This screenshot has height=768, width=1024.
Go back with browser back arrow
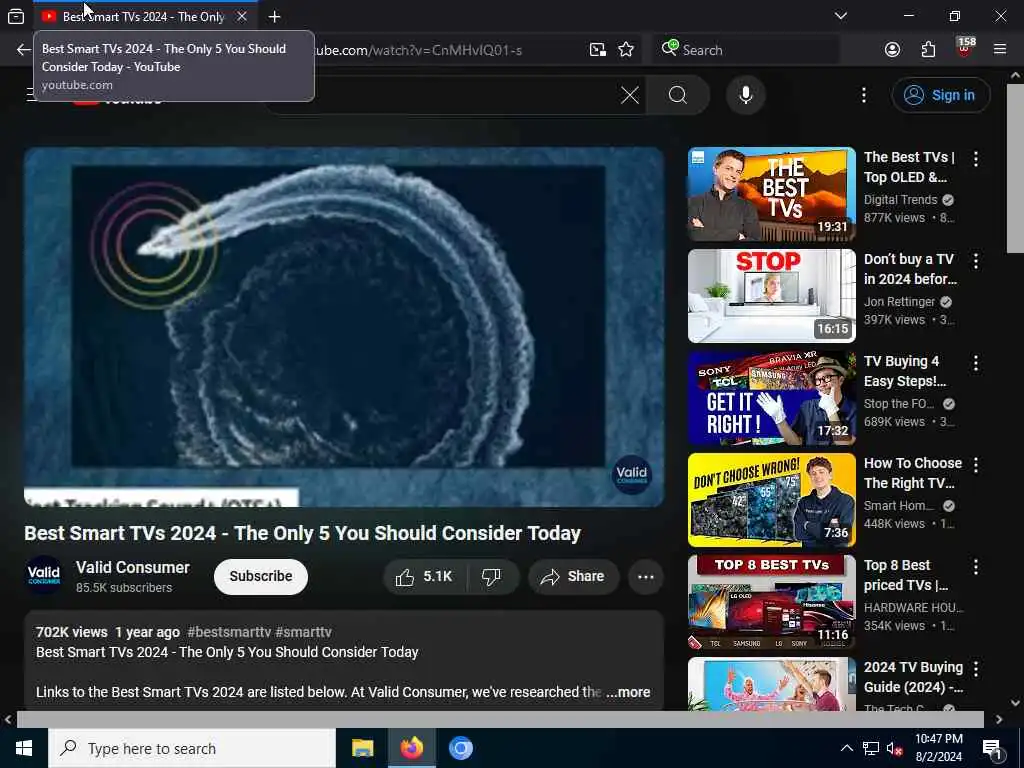click(x=24, y=50)
